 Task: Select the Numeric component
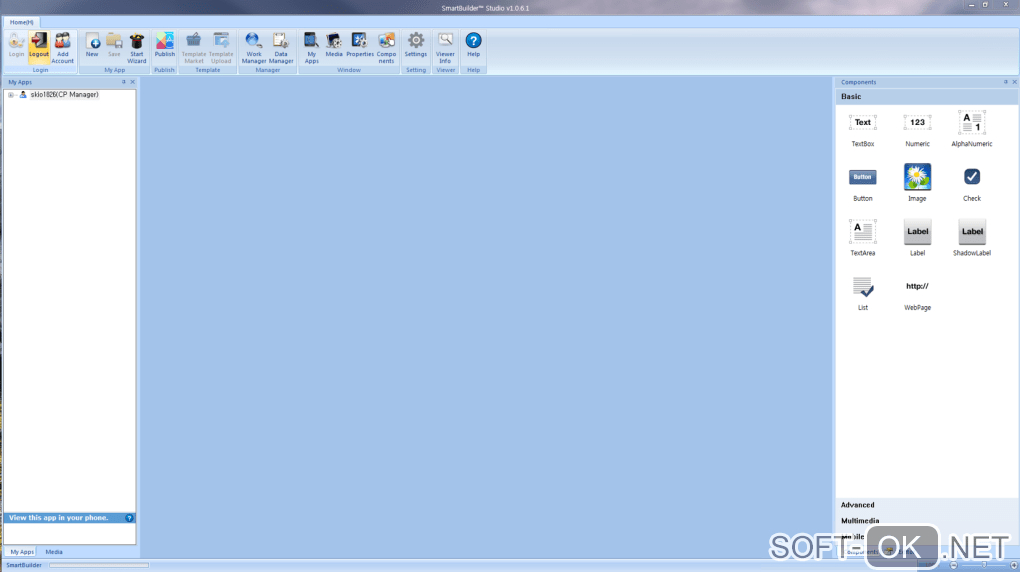coord(917,129)
